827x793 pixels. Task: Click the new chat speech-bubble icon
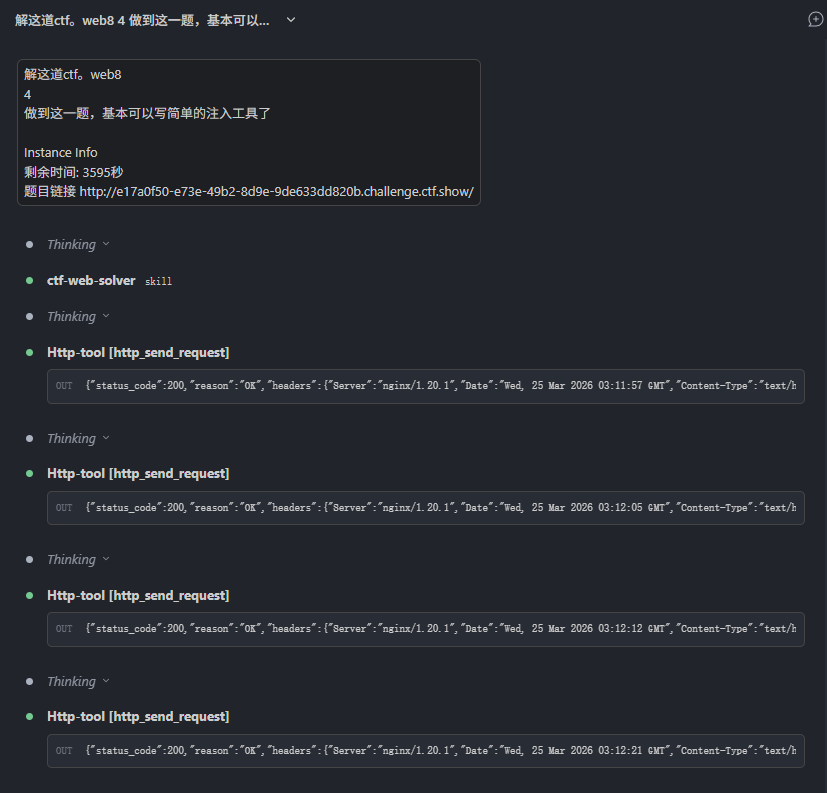click(x=815, y=19)
